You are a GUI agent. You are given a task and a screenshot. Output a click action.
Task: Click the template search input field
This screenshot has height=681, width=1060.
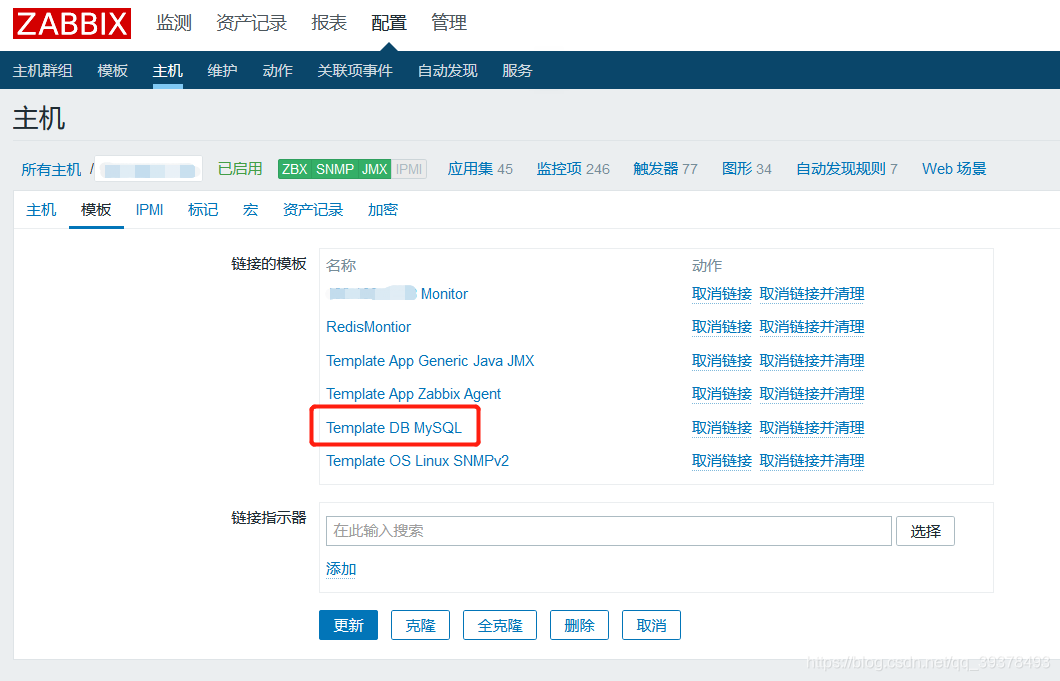[x=608, y=531]
